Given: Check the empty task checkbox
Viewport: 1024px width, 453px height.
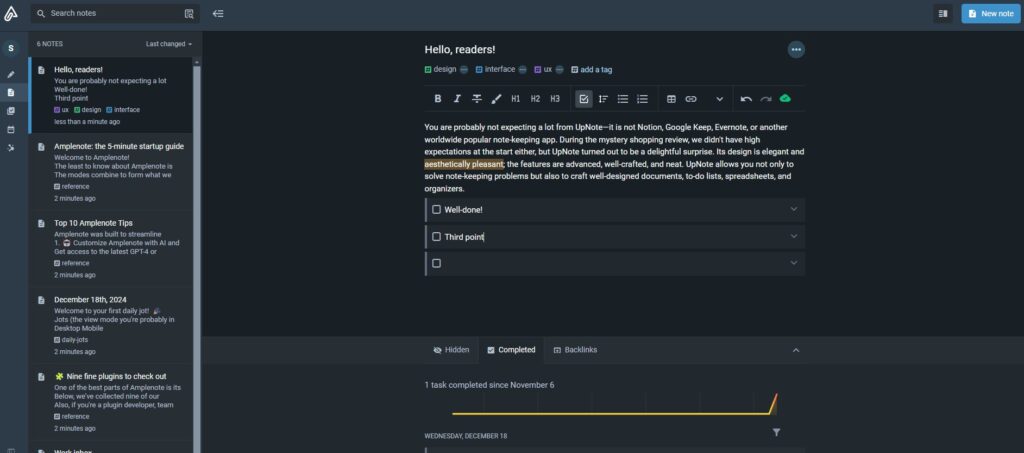Looking at the screenshot, I should [436, 263].
